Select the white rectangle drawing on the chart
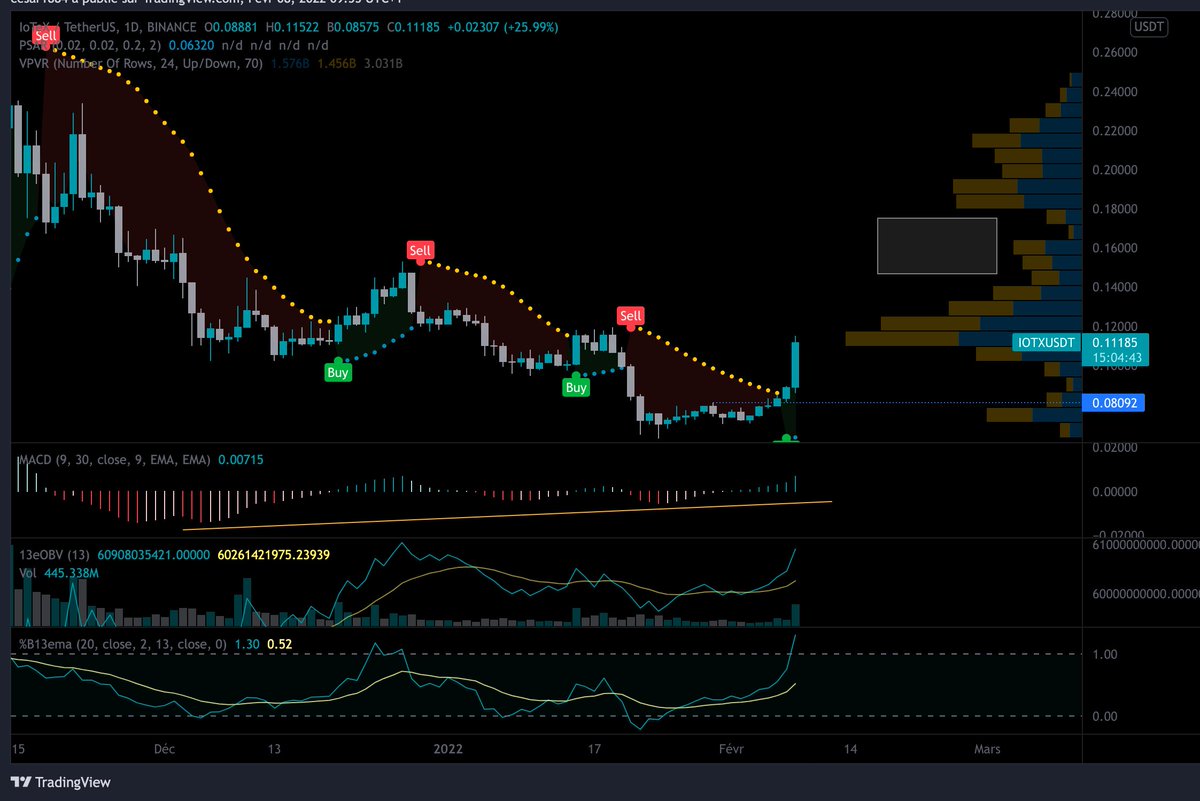Image resolution: width=1200 pixels, height=801 pixels. [937, 246]
